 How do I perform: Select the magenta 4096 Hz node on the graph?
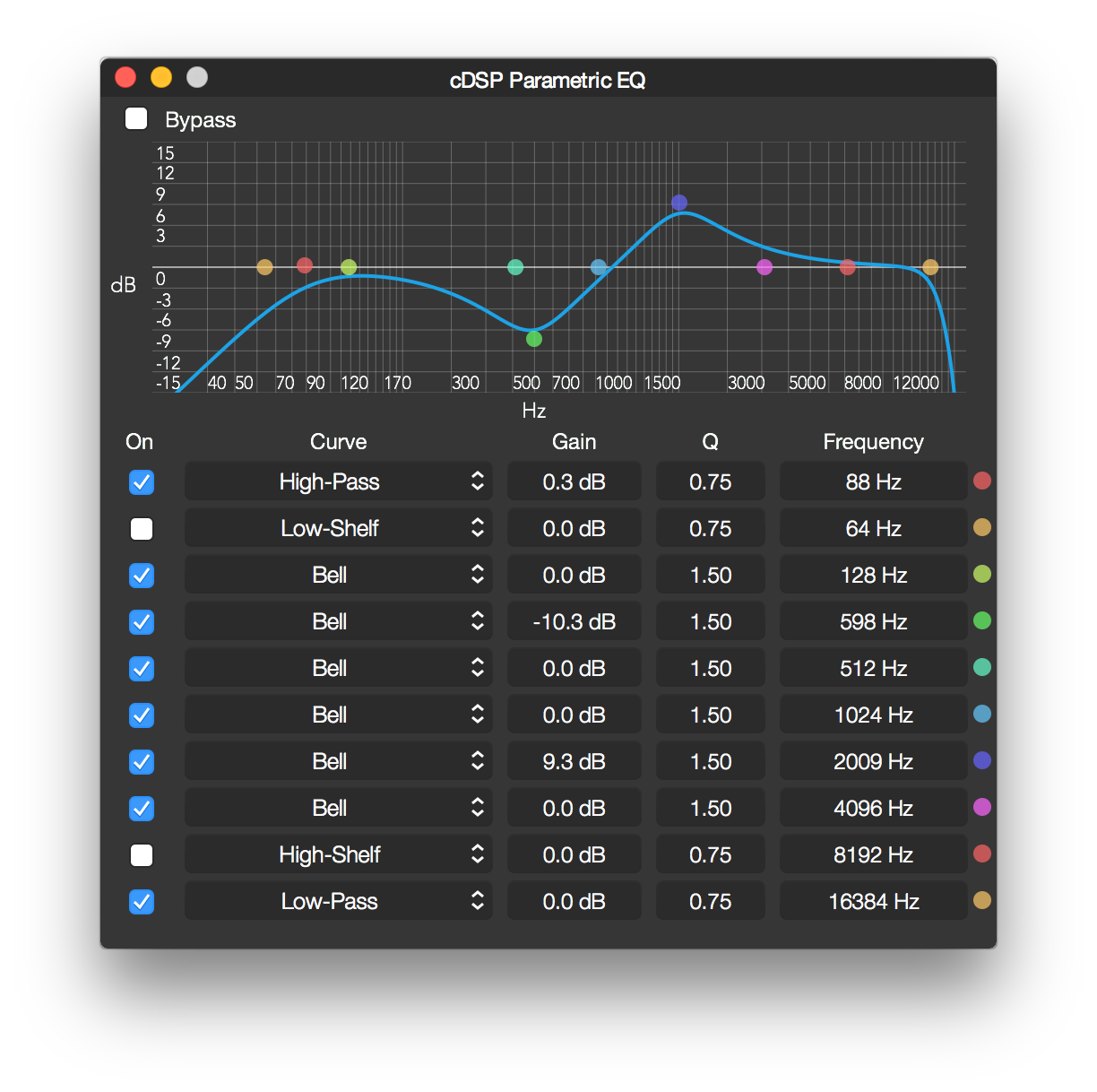click(764, 266)
